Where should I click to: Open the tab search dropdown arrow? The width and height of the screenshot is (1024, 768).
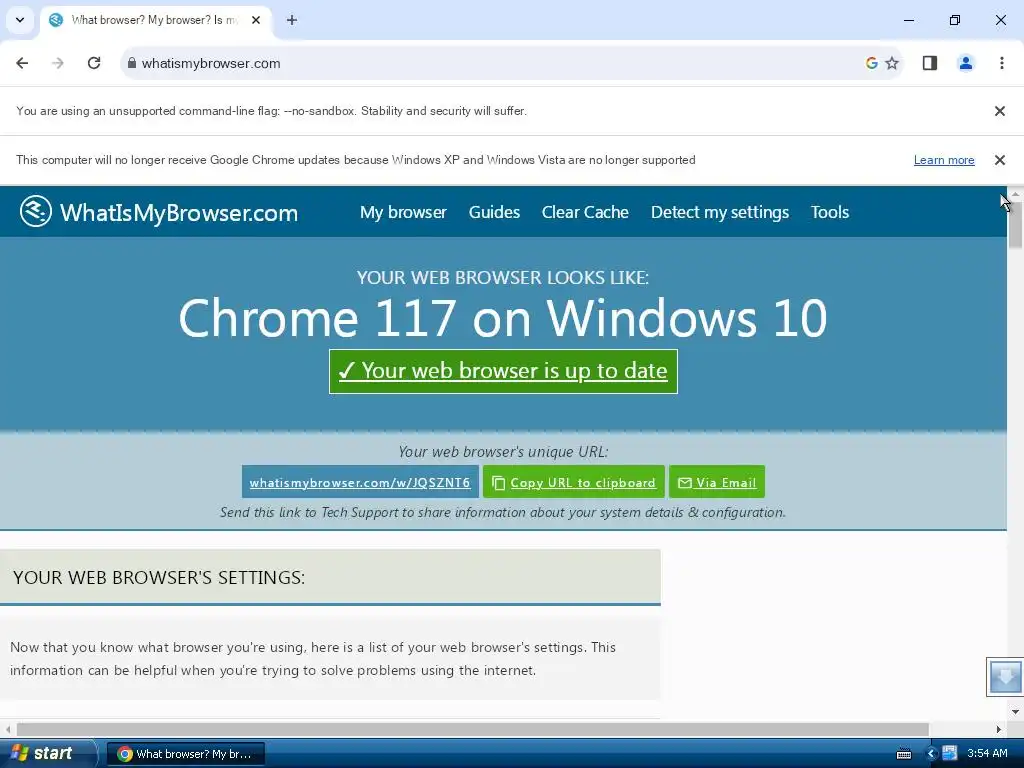(20, 20)
